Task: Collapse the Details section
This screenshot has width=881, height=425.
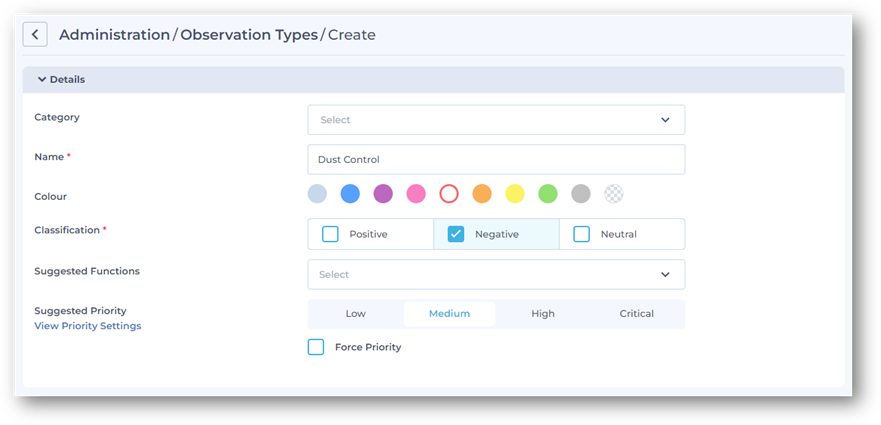Action: pos(42,80)
